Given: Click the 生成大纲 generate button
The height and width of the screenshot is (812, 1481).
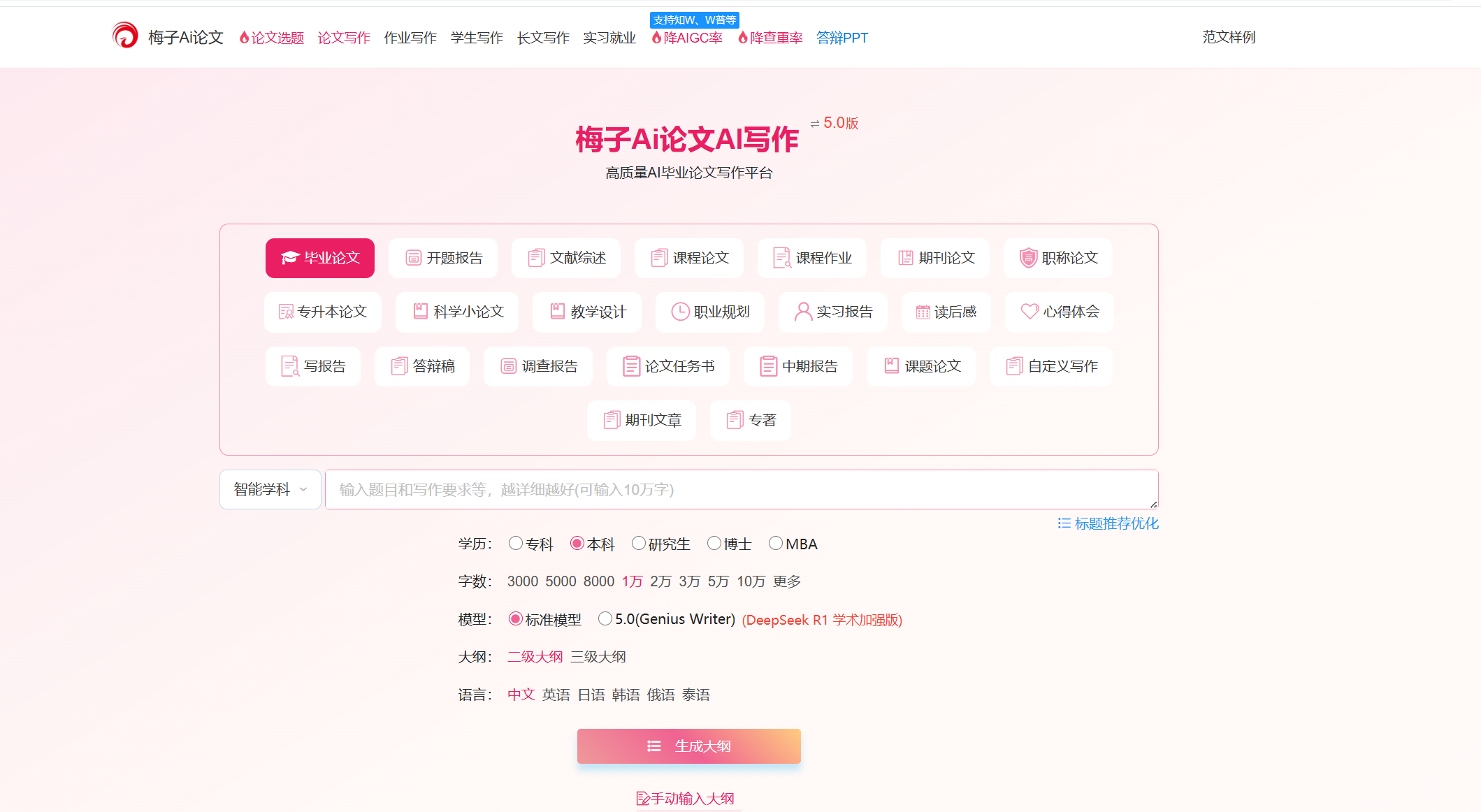Looking at the screenshot, I should click(x=688, y=746).
